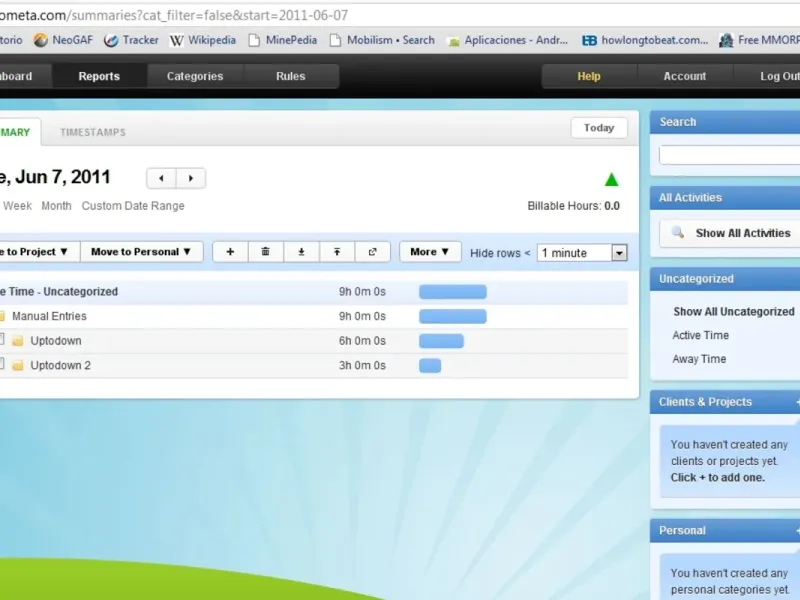Switch to Week view
This screenshot has width=800, height=600.
(17, 206)
